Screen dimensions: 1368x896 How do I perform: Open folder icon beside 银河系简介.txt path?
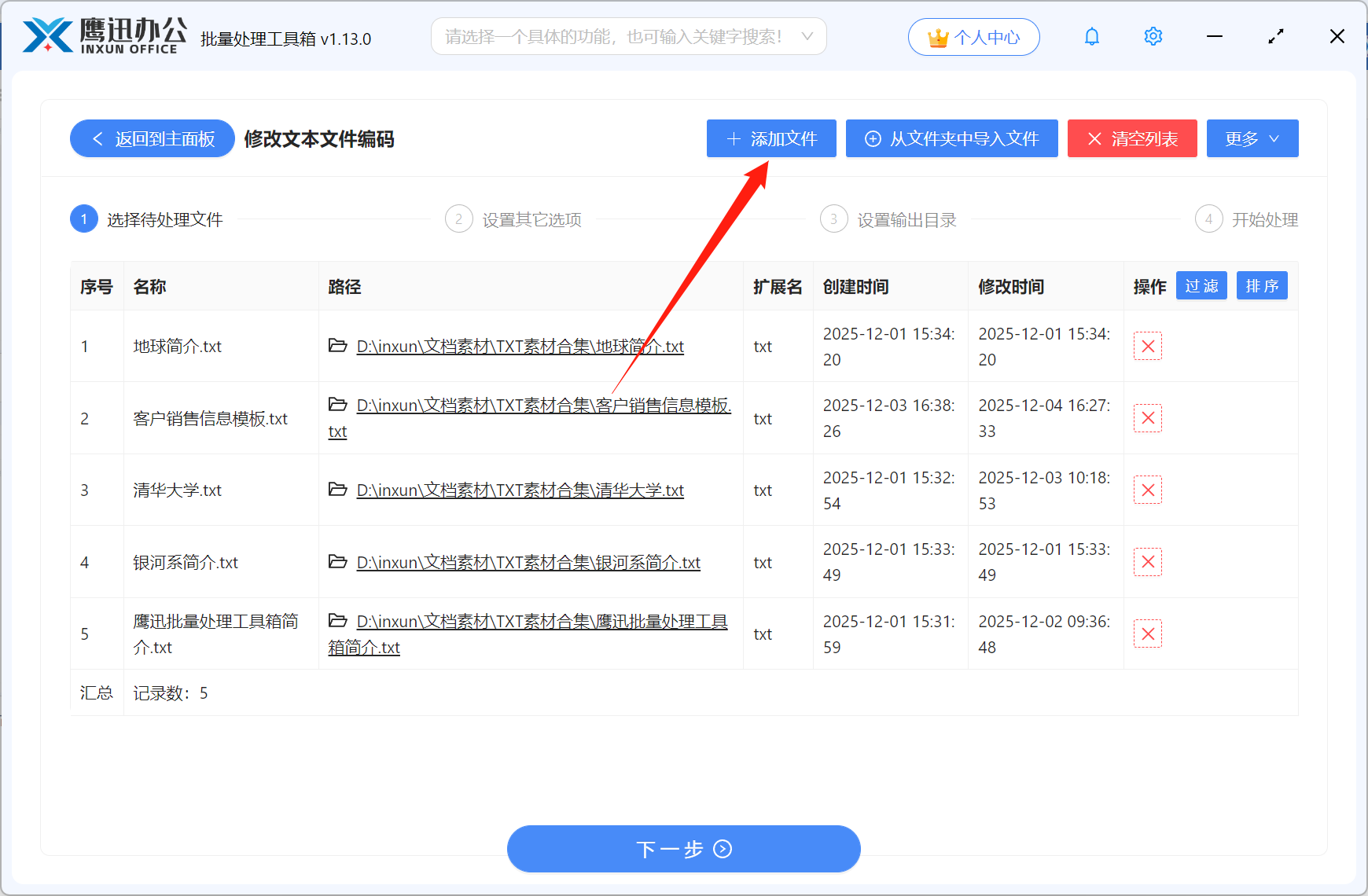point(337,561)
